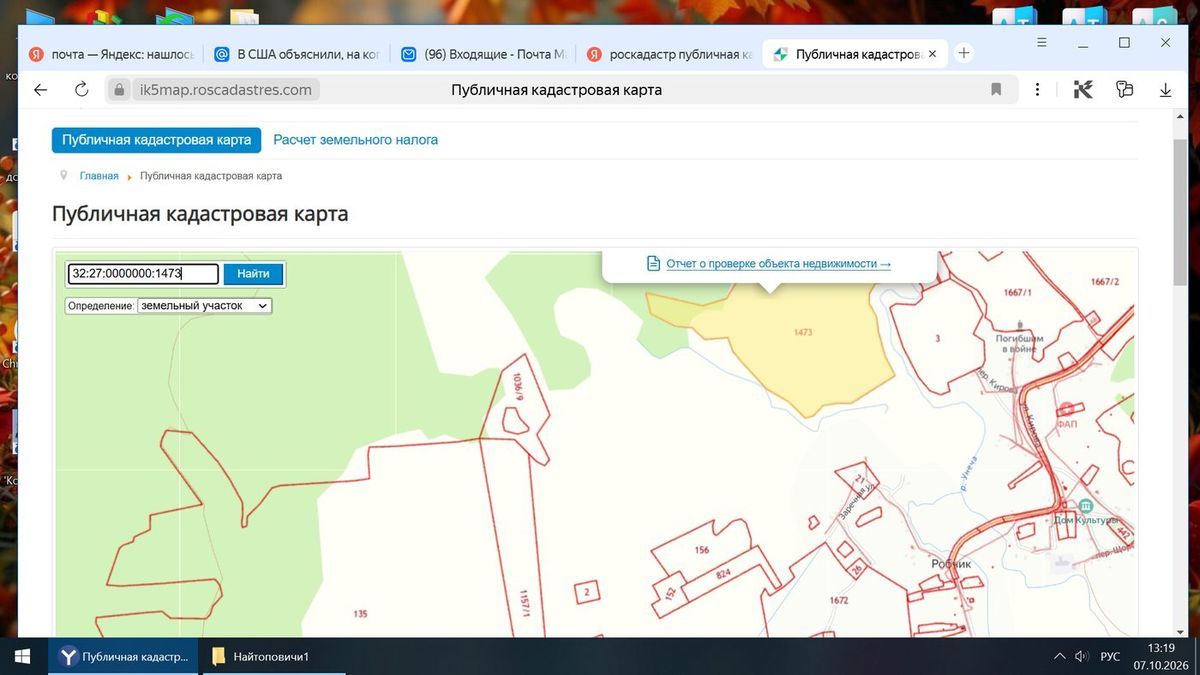Screen dimensions: 1200x675
Task: Open the volume control in system tray
Action: coord(1081,657)
